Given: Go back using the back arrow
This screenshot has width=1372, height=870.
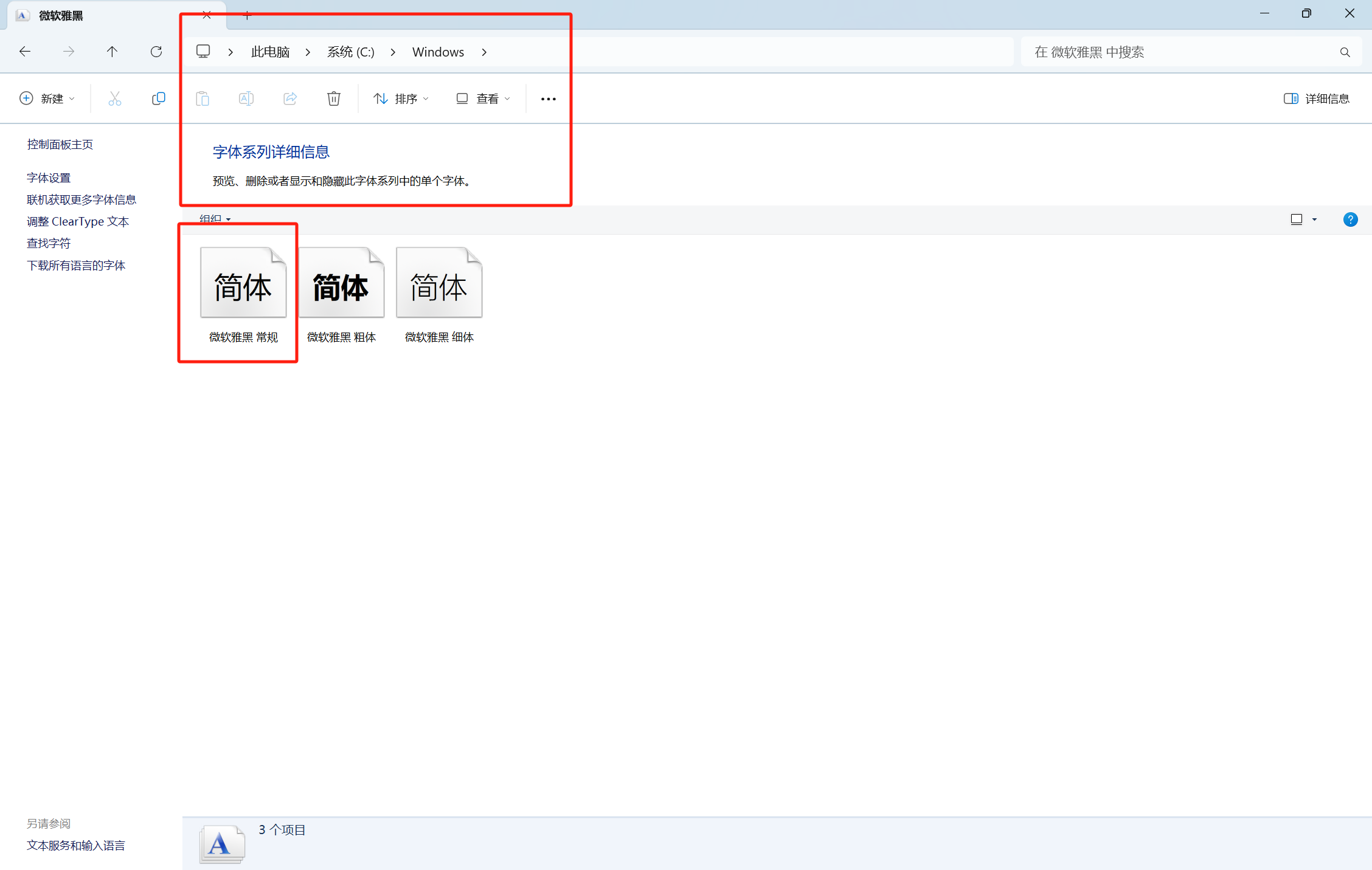Looking at the screenshot, I should tap(25, 52).
